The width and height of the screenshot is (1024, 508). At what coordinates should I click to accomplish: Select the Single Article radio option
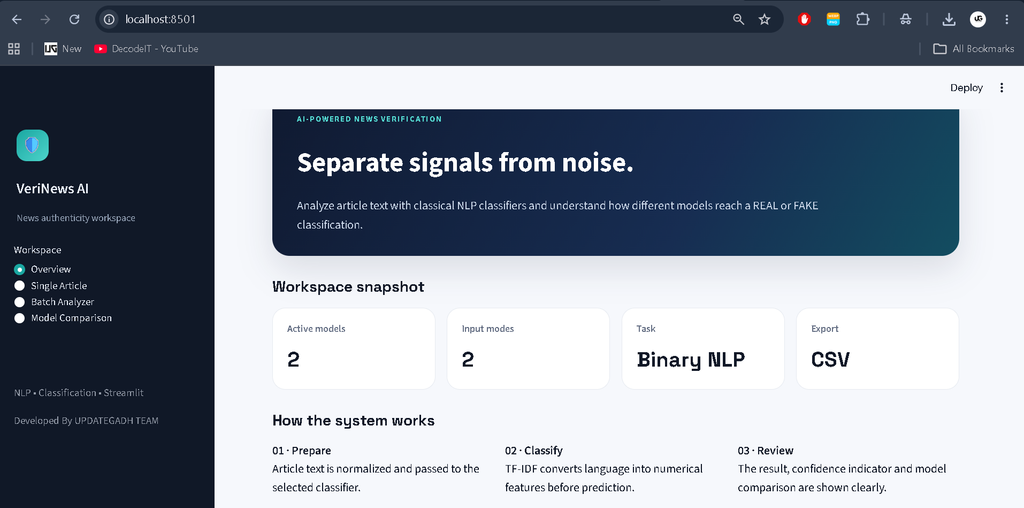tap(50, 285)
